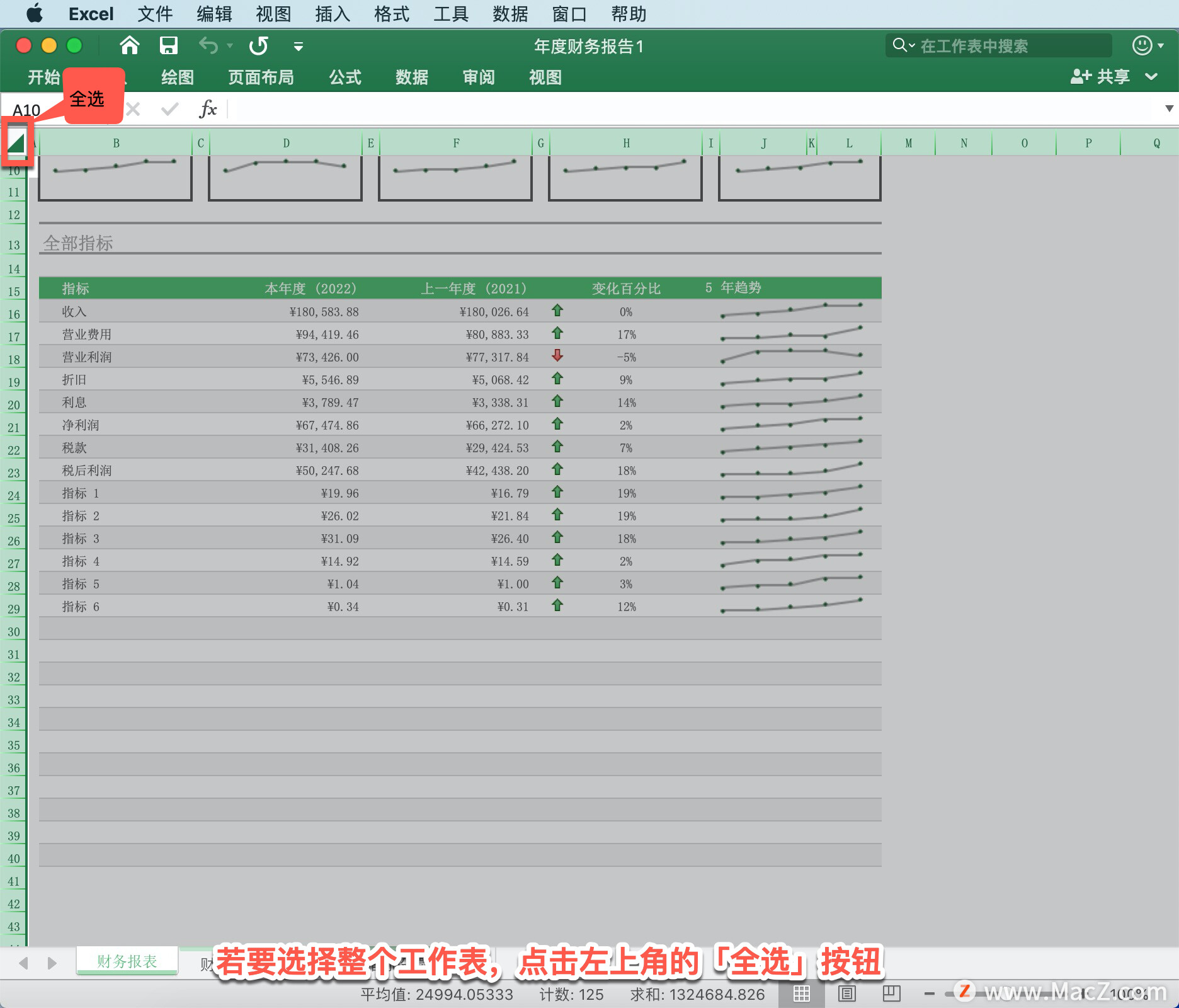Click the A10 name box
Screen dimensions: 1179x1008
(26, 110)
